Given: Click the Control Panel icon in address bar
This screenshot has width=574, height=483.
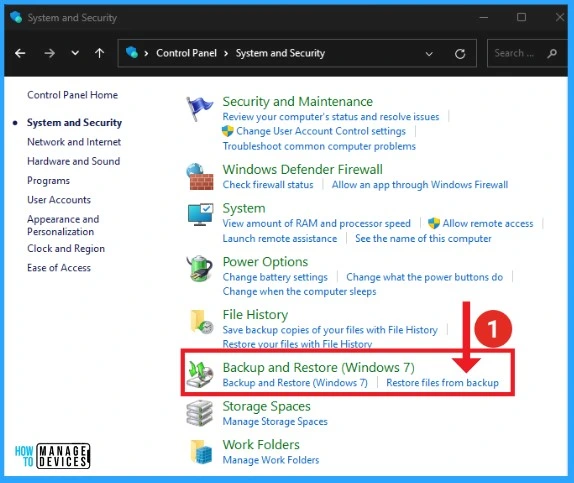Looking at the screenshot, I should (131, 52).
